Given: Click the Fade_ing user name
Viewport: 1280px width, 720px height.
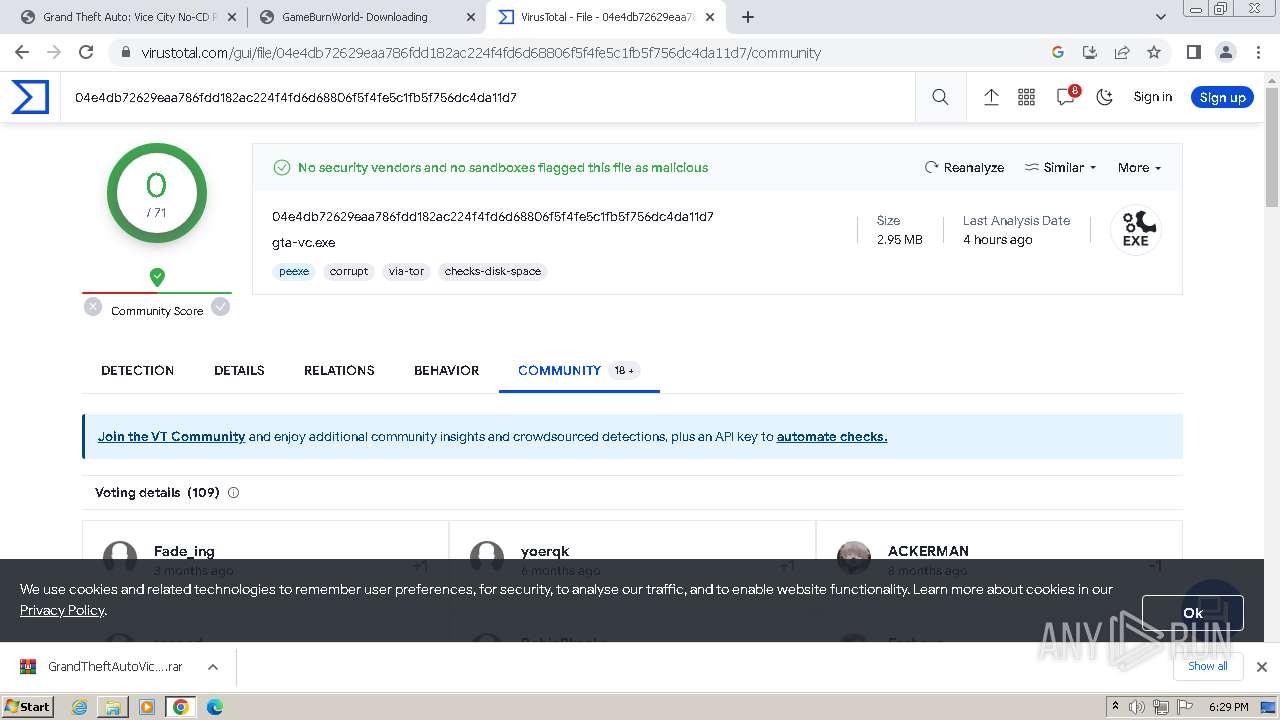Looking at the screenshot, I should pos(184,551).
